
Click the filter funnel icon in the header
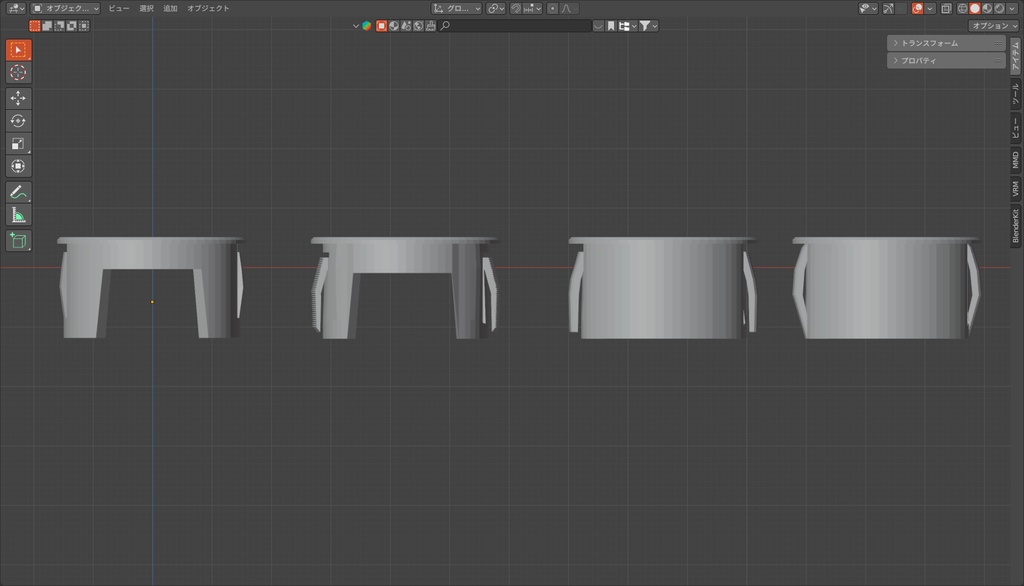tap(645, 25)
